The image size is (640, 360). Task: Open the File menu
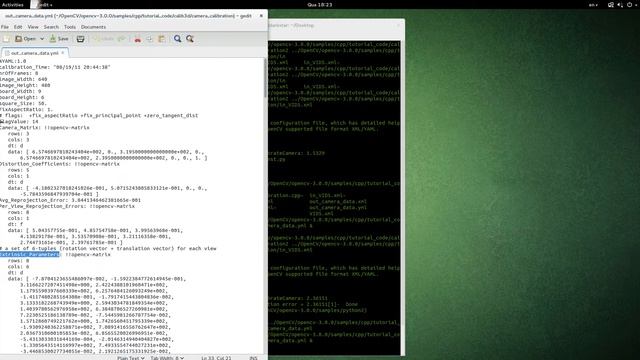5,27
